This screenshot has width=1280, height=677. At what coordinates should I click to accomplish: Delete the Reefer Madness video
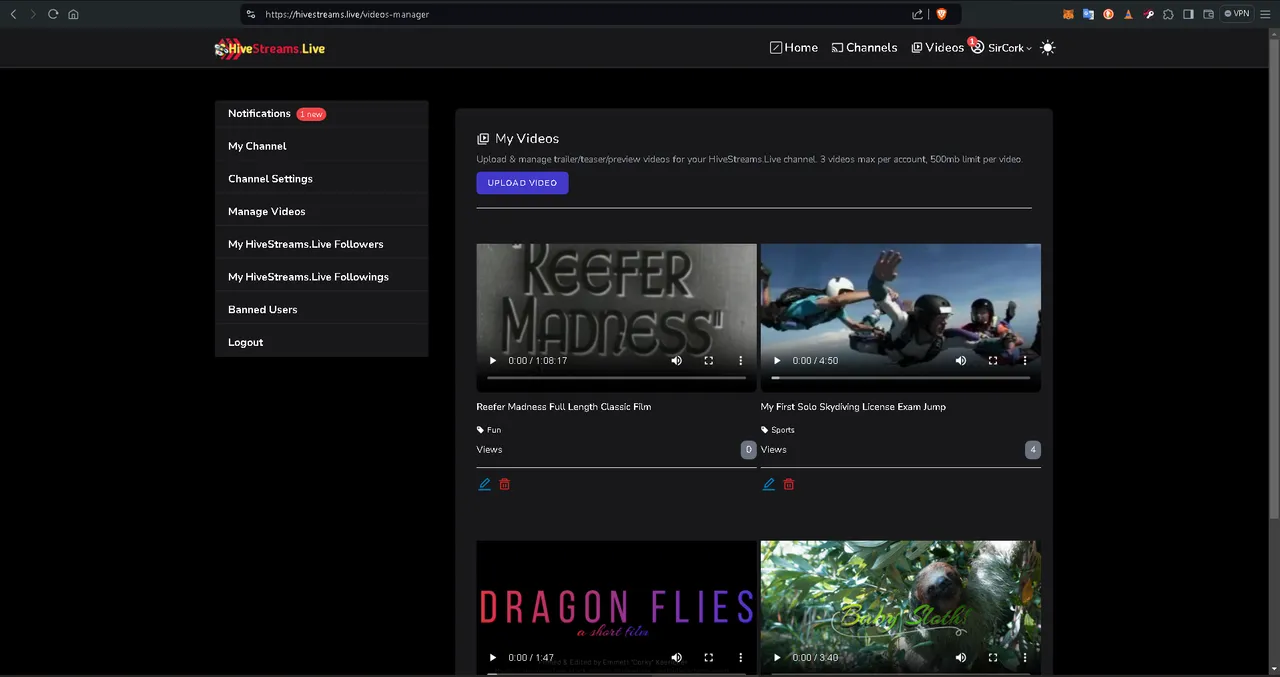[505, 484]
